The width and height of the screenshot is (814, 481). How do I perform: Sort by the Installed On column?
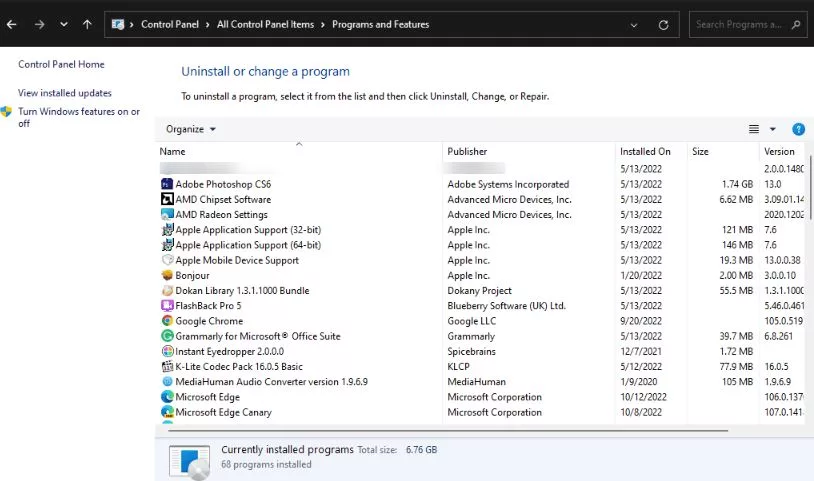click(x=645, y=152)
